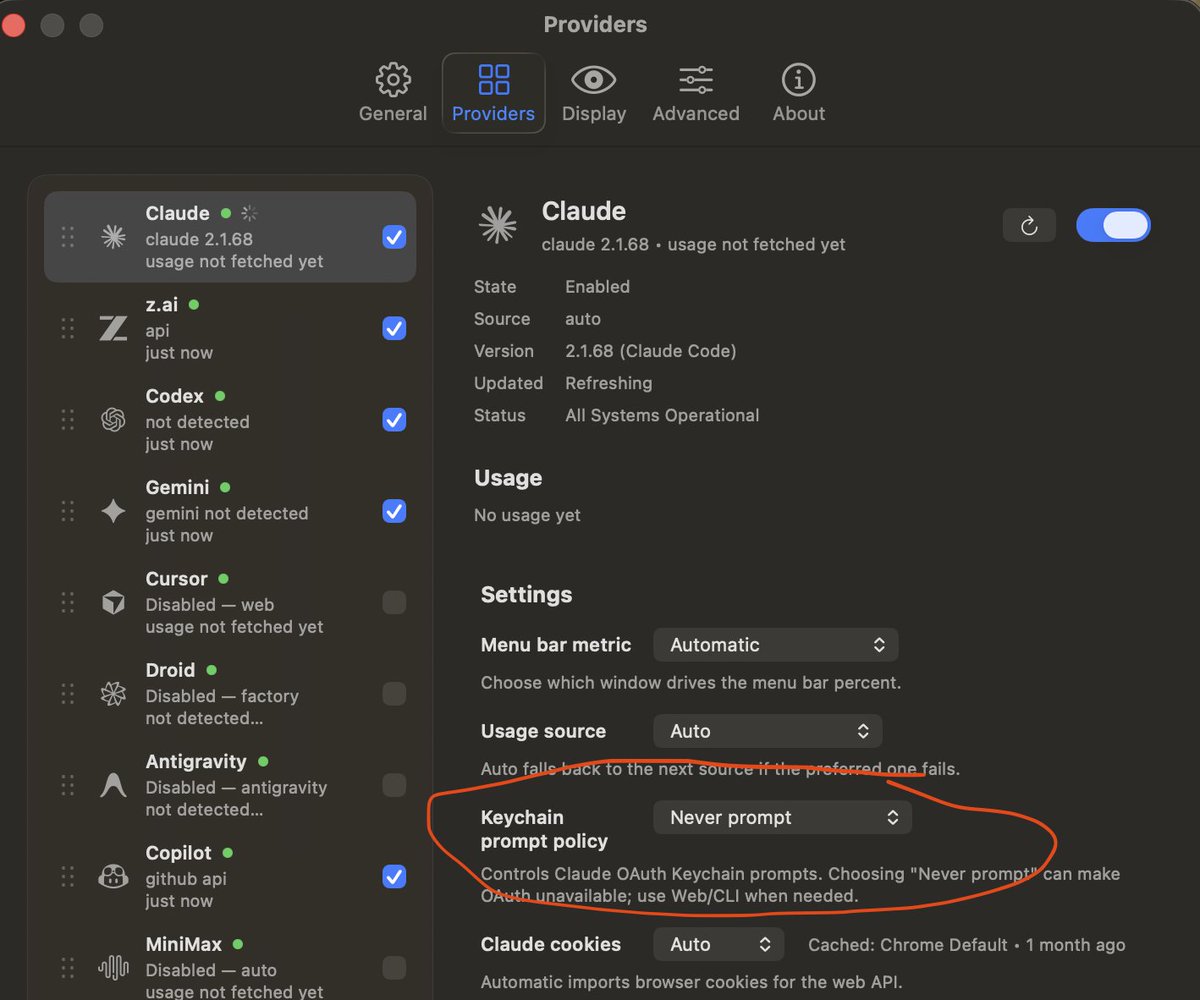Image resolution: width=1200 pixels, height=1000 pixels.
Task: Click the 'No usage yet' text
Action: click(527, 516)
